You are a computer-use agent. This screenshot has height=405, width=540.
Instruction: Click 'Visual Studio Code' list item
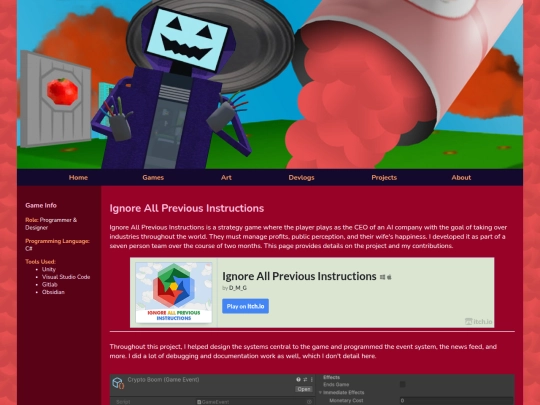[66, 277]
